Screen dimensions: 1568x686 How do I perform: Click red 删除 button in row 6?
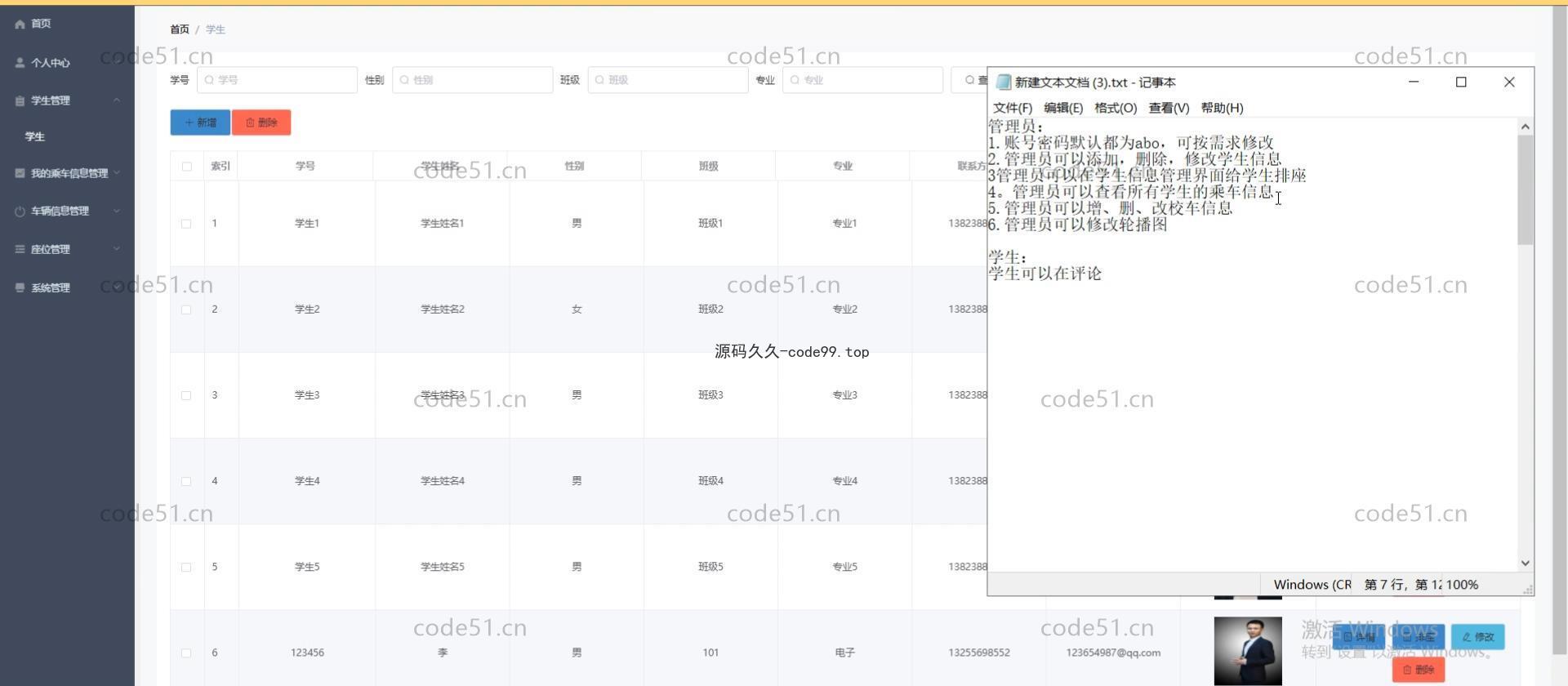click(x=1419, y=670)
